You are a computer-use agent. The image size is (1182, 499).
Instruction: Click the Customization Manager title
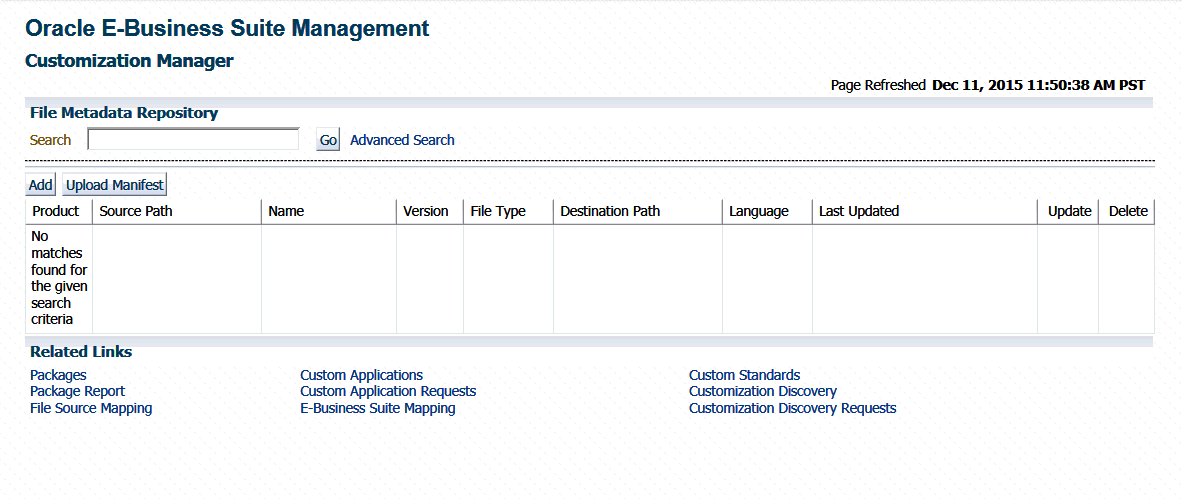pos(130,61)
